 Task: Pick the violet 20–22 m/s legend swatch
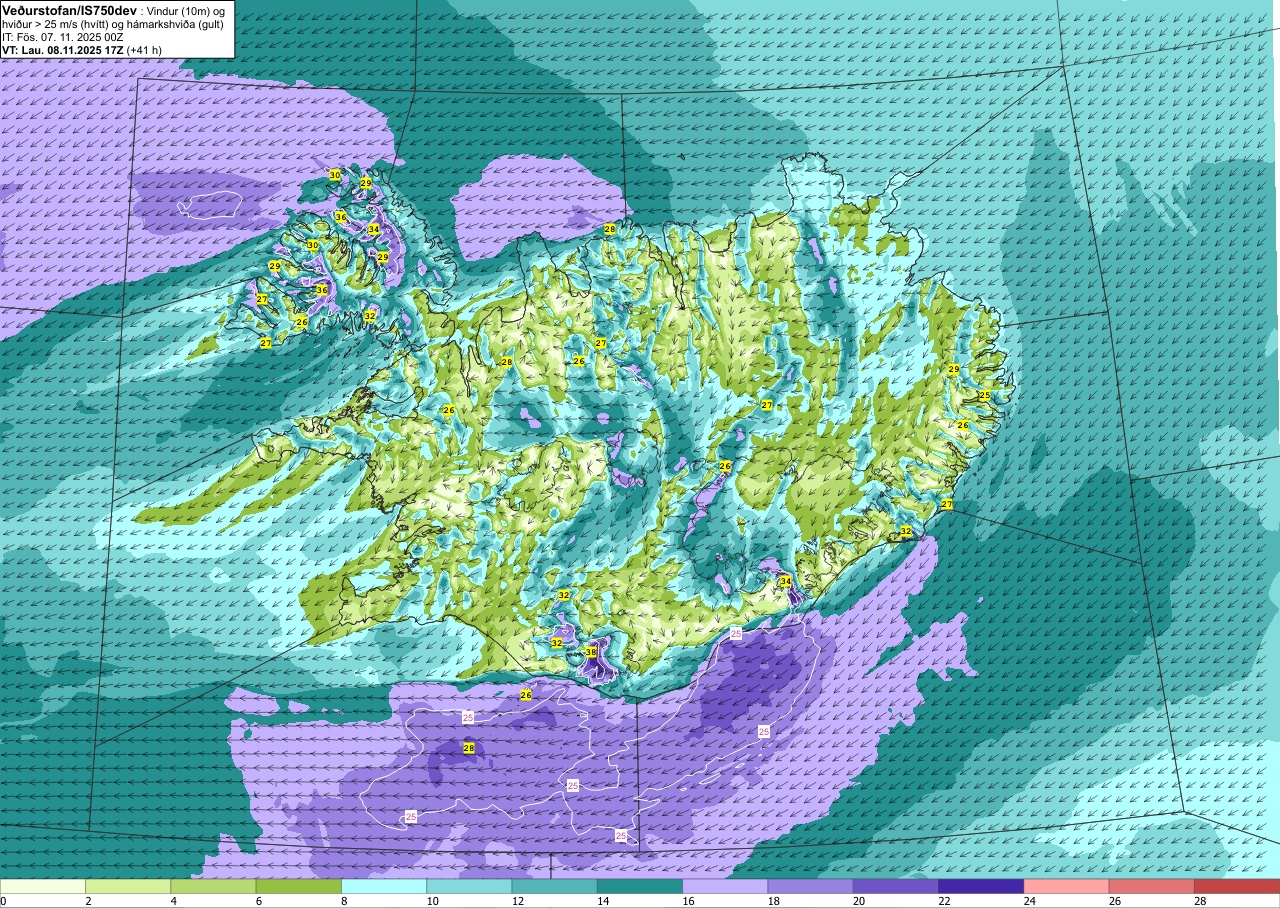click(x=895, y=886)
